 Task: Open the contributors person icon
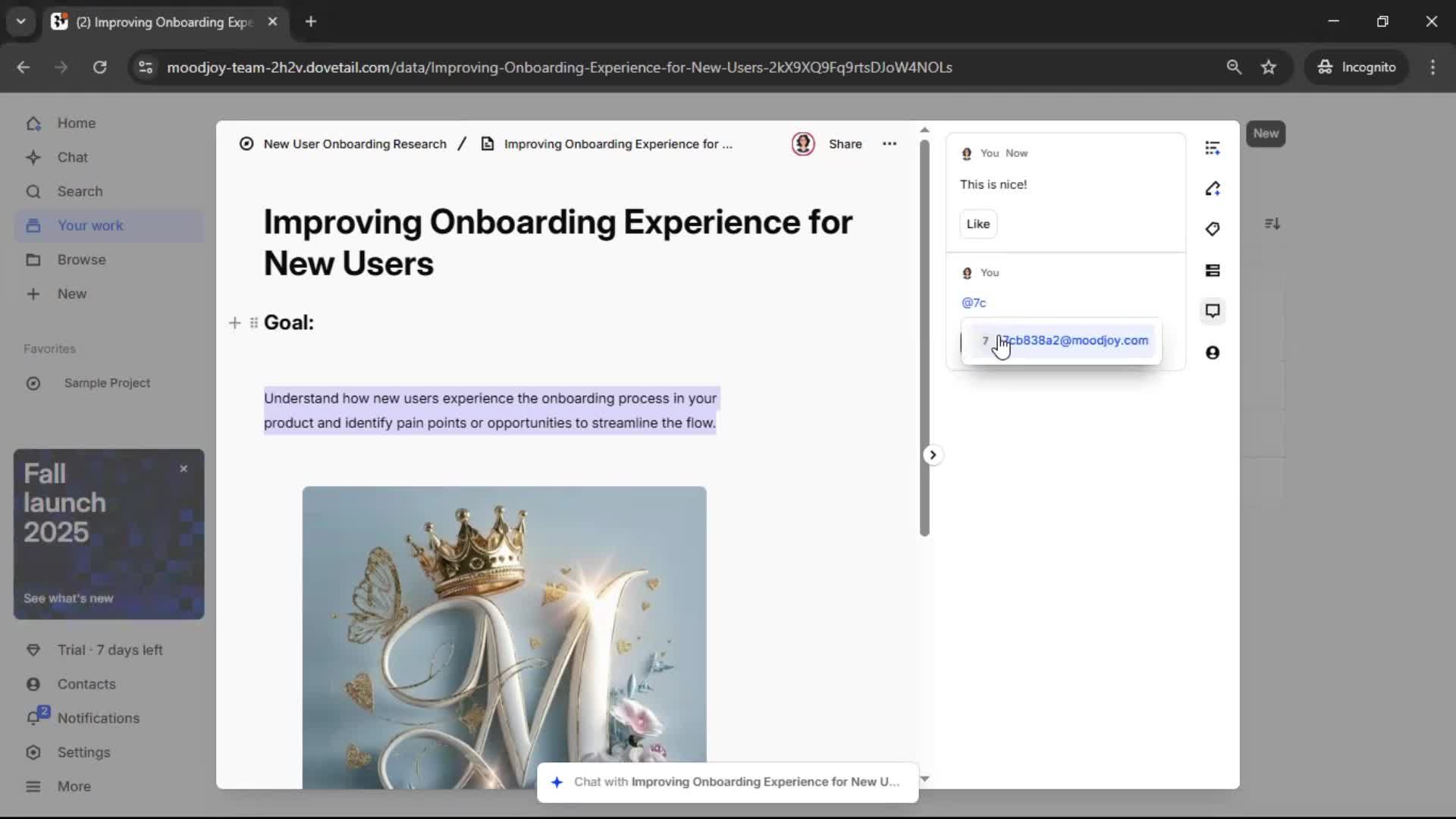click(x=1212, y=353)
